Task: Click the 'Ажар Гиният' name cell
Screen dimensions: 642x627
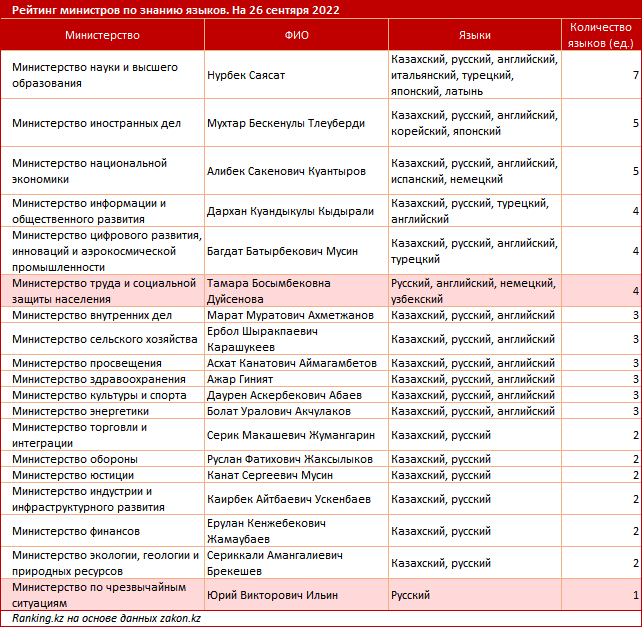Action: click(240, 379)
